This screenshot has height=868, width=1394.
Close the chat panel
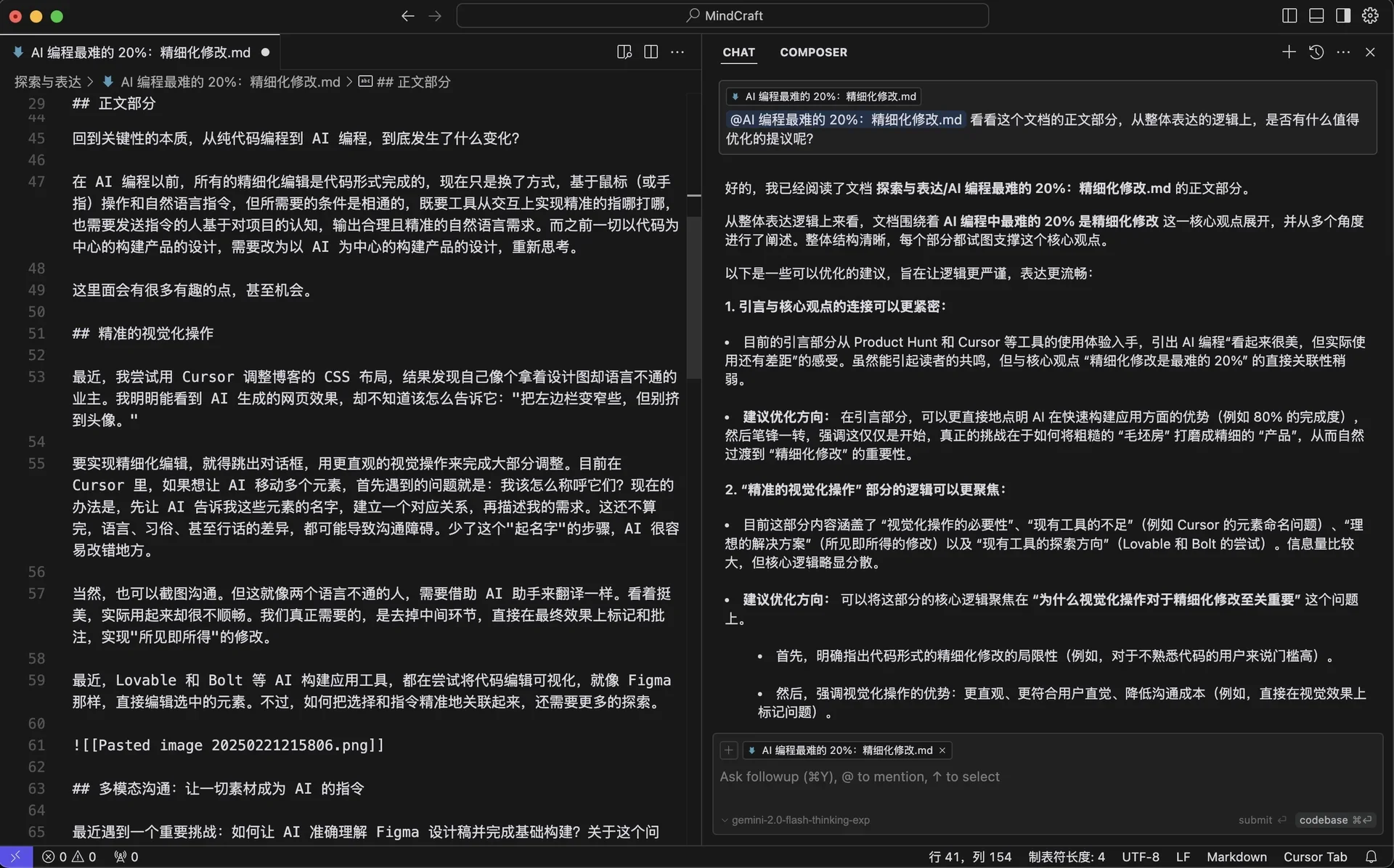[1370, 52]
